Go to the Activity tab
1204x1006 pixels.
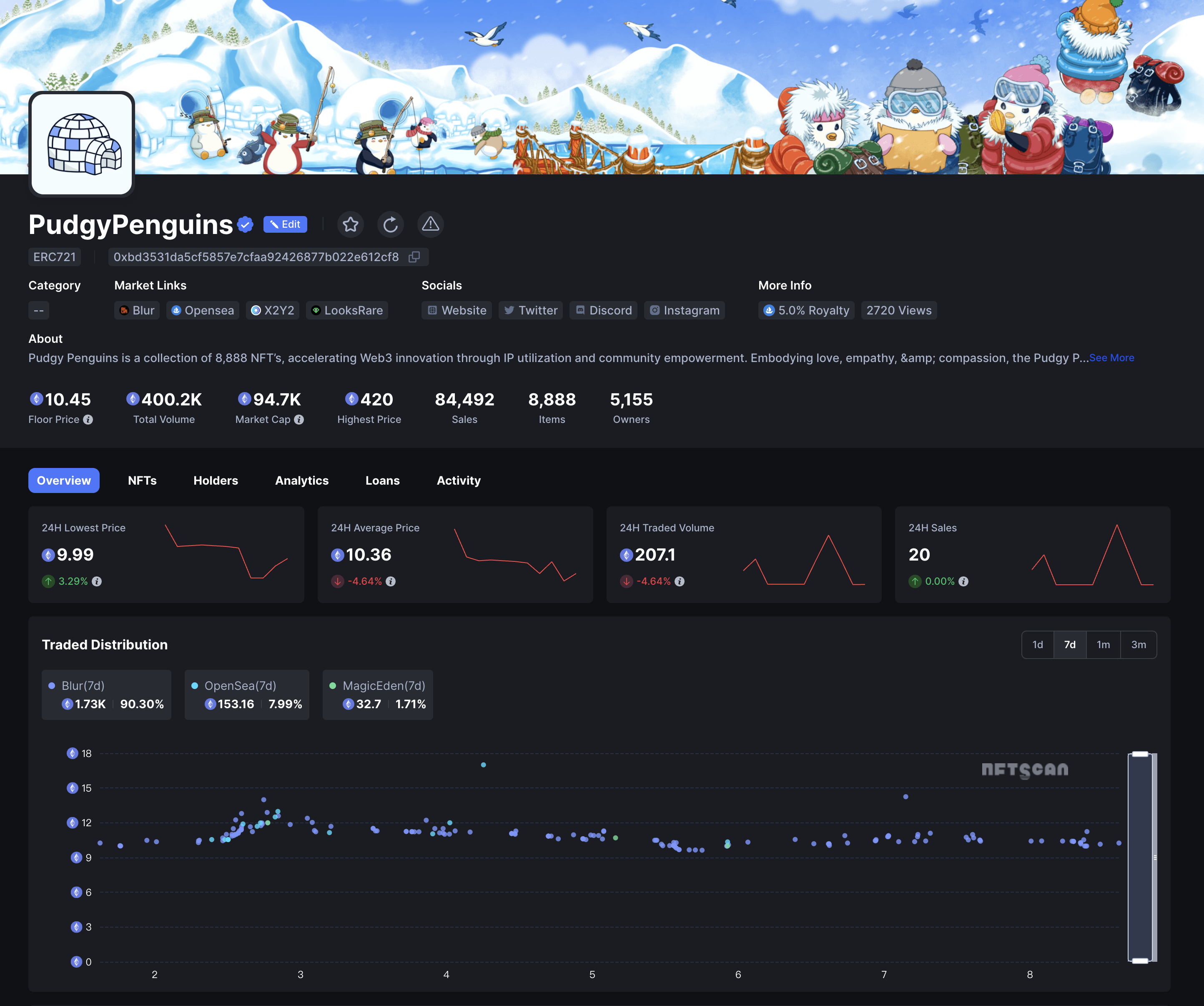click(459, 480)
